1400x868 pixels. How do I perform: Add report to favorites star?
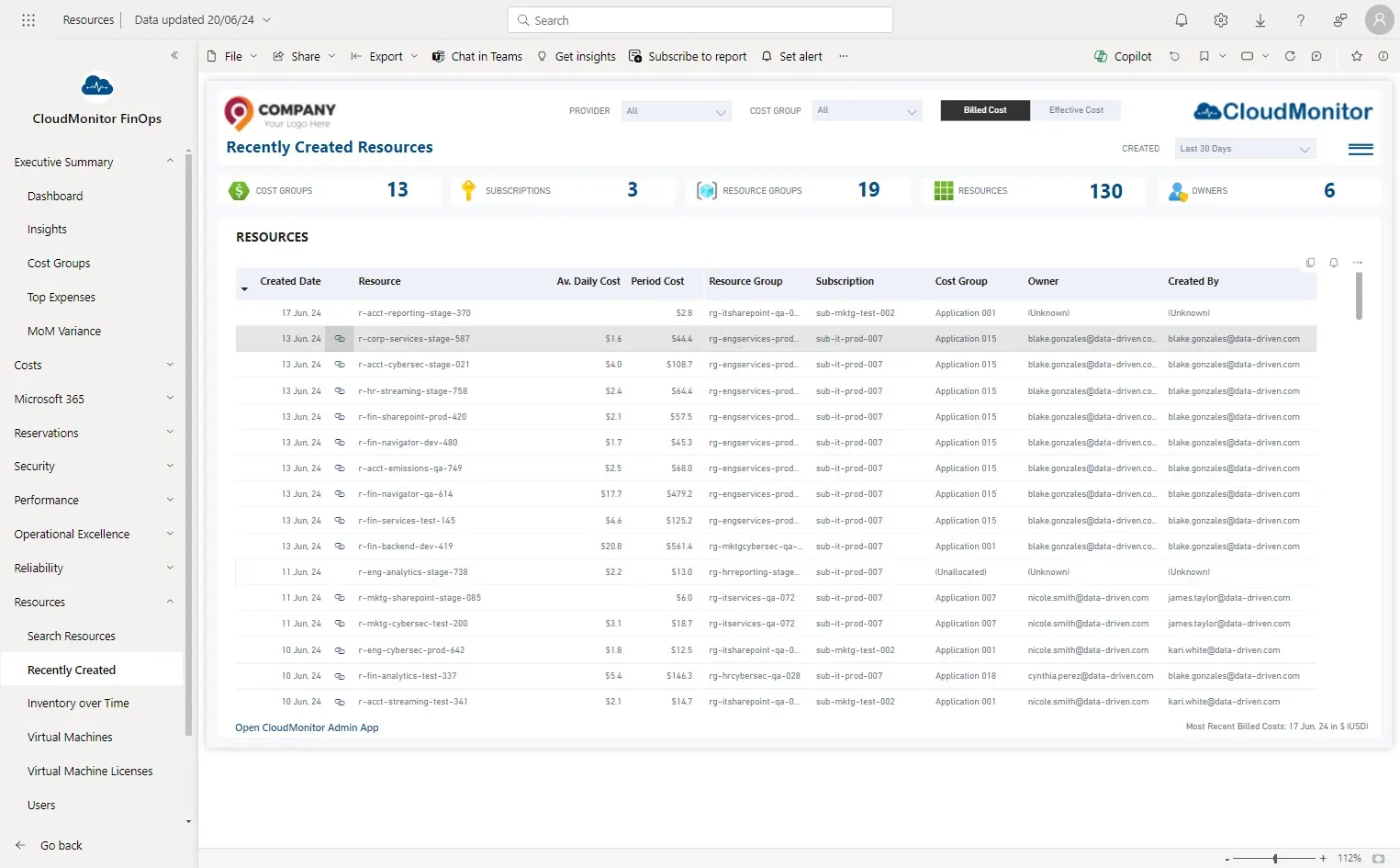[x=1357, y=56]
